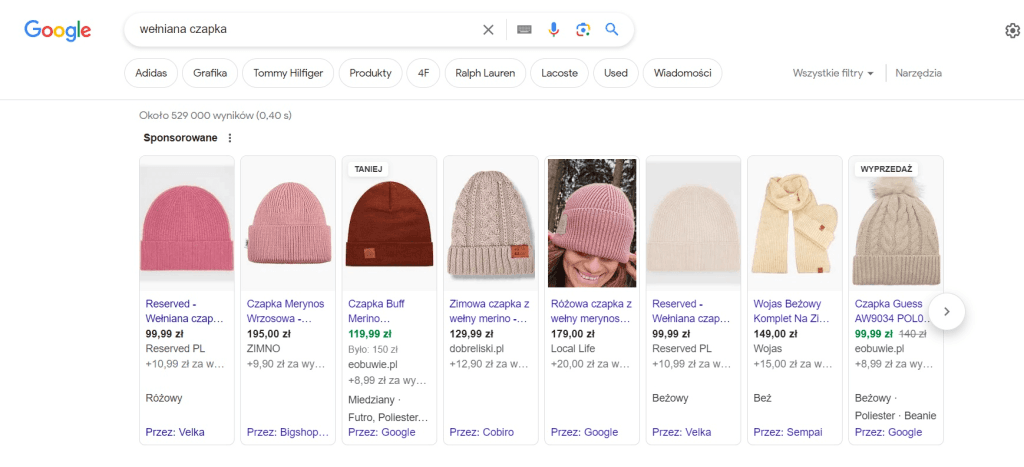
Task: Click the 149,00 zł price
Action: click(x=775, y=334)
